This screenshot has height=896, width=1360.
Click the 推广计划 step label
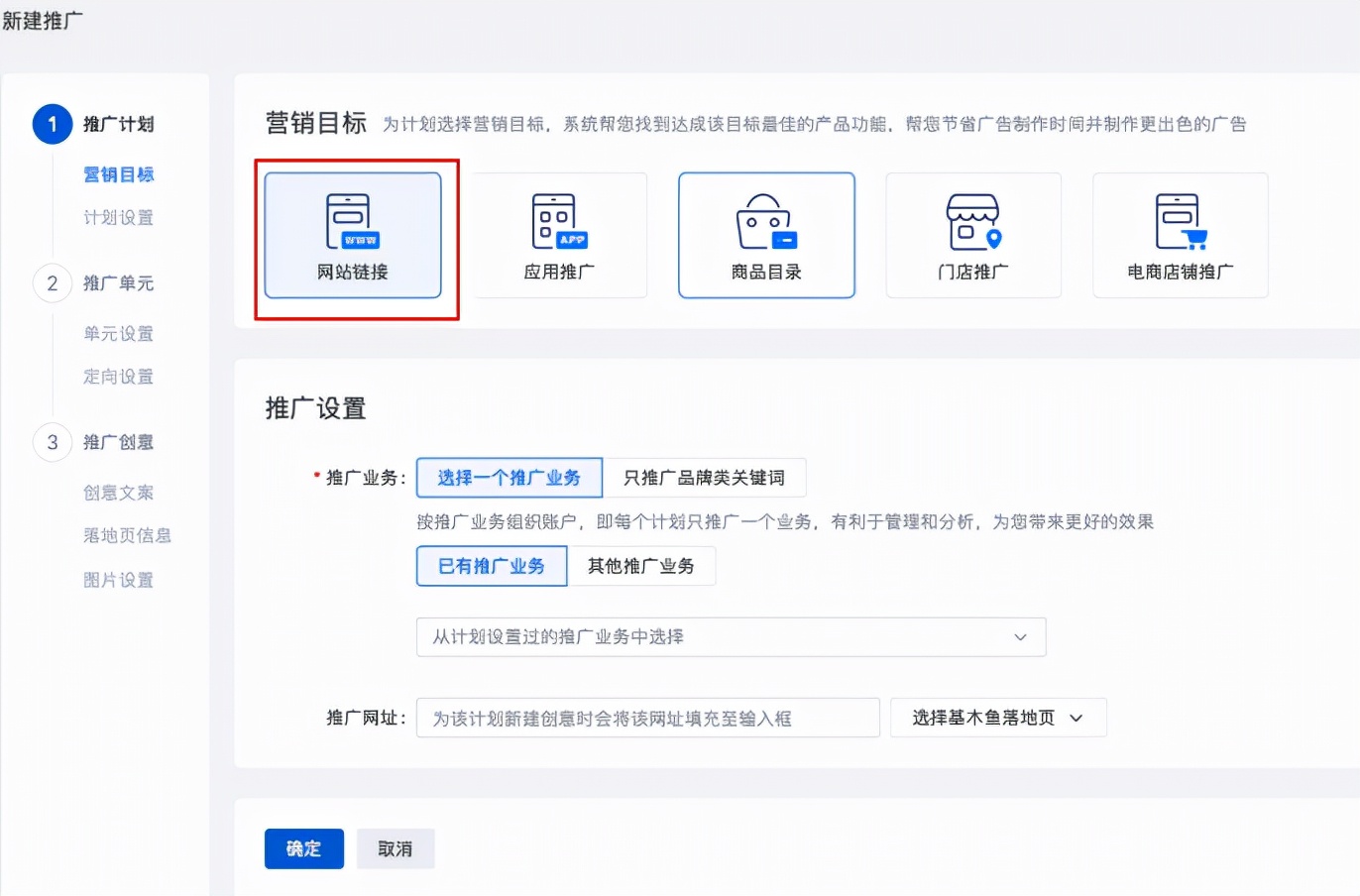(119, 124)
